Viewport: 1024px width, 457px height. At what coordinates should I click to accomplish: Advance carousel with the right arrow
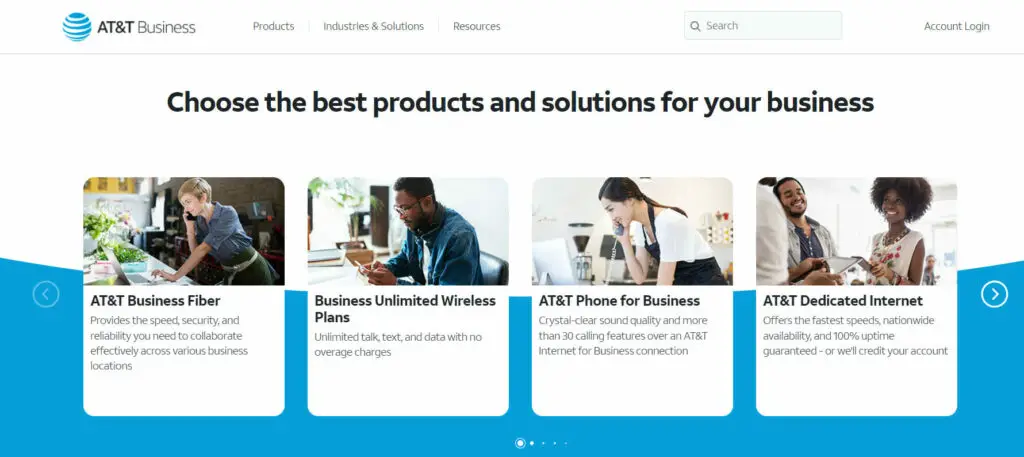point(994,294)
